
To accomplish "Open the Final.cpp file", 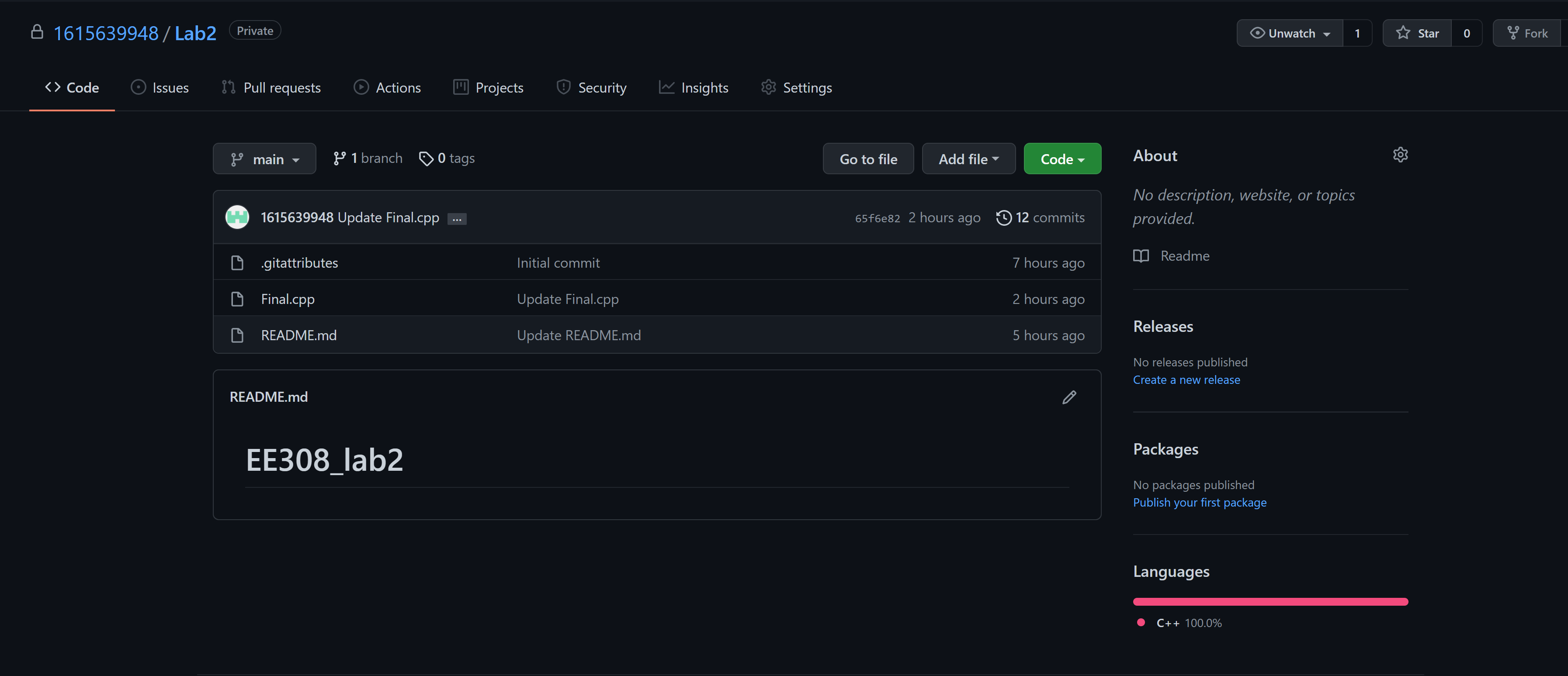I will click(287, 300).
